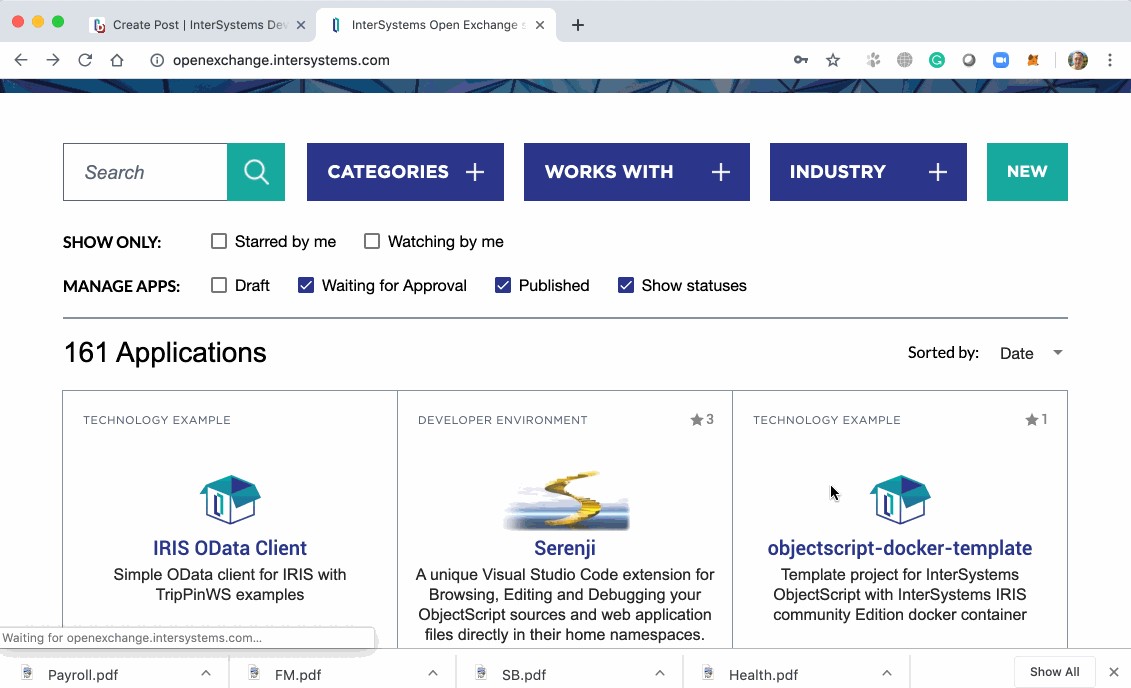
Task: Open Chrome's three-dot menu
Action: (x=1110, y=60)
